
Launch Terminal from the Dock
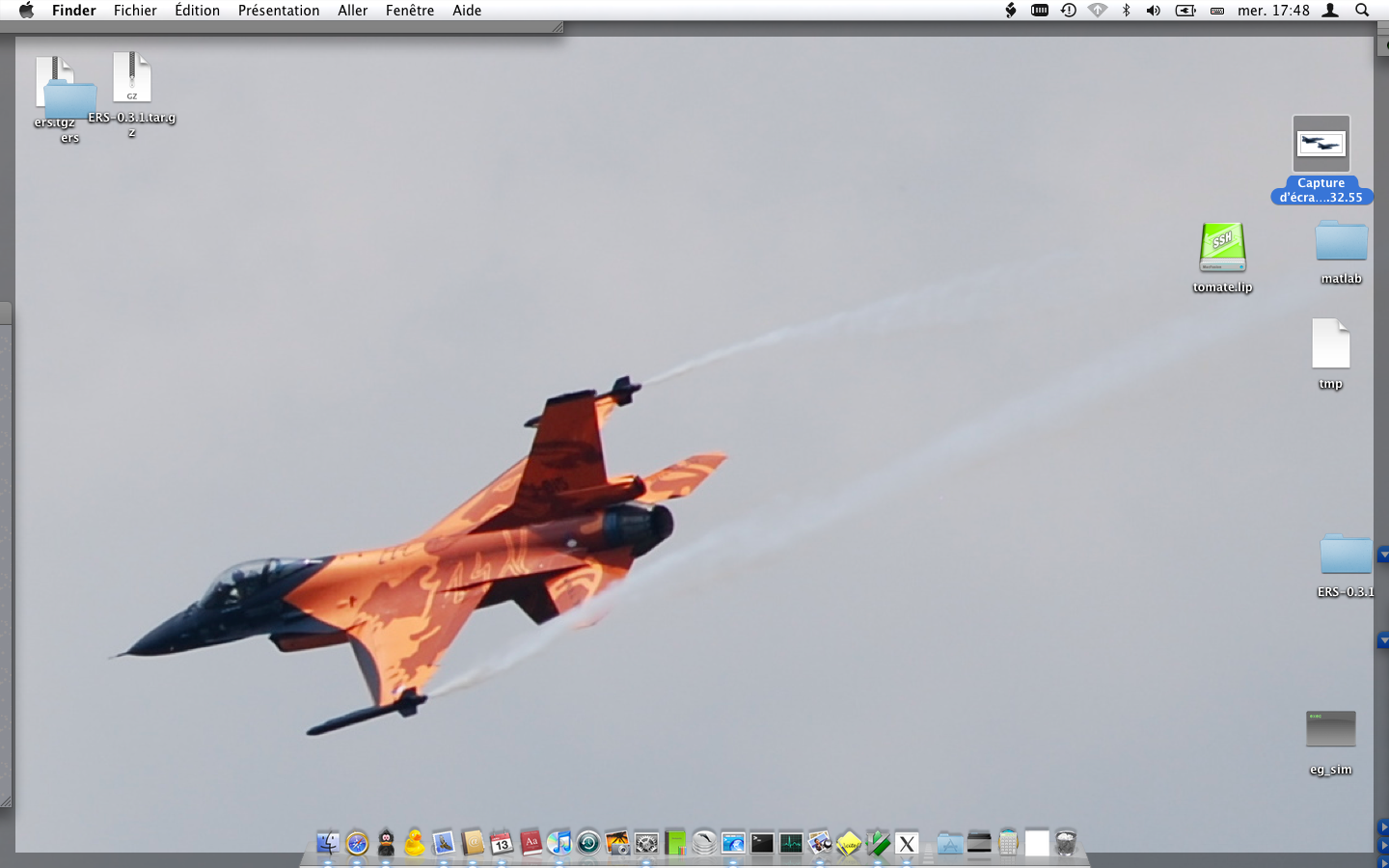pos(762,843)
